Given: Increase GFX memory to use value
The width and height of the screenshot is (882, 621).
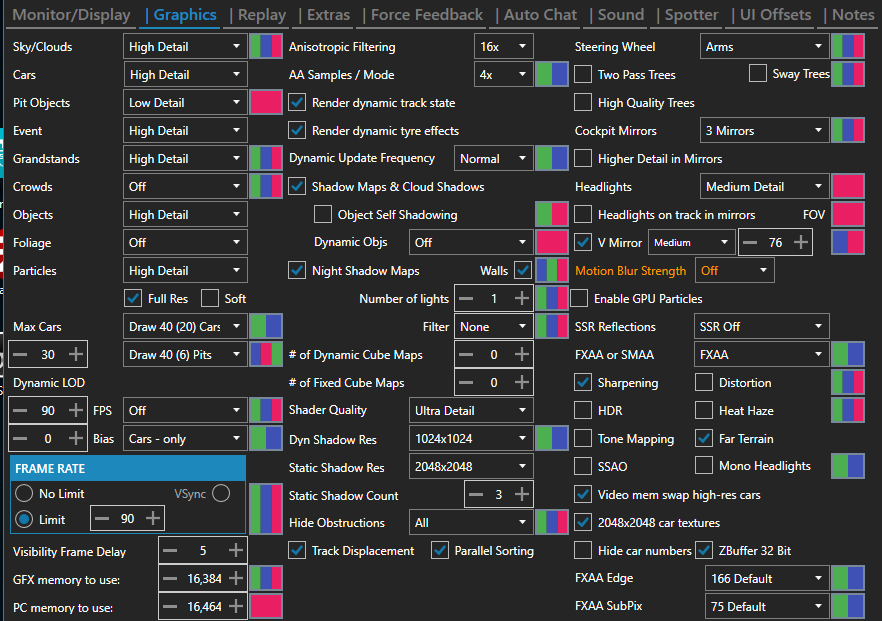Looking at the screenshot, I should pos(236,578).
